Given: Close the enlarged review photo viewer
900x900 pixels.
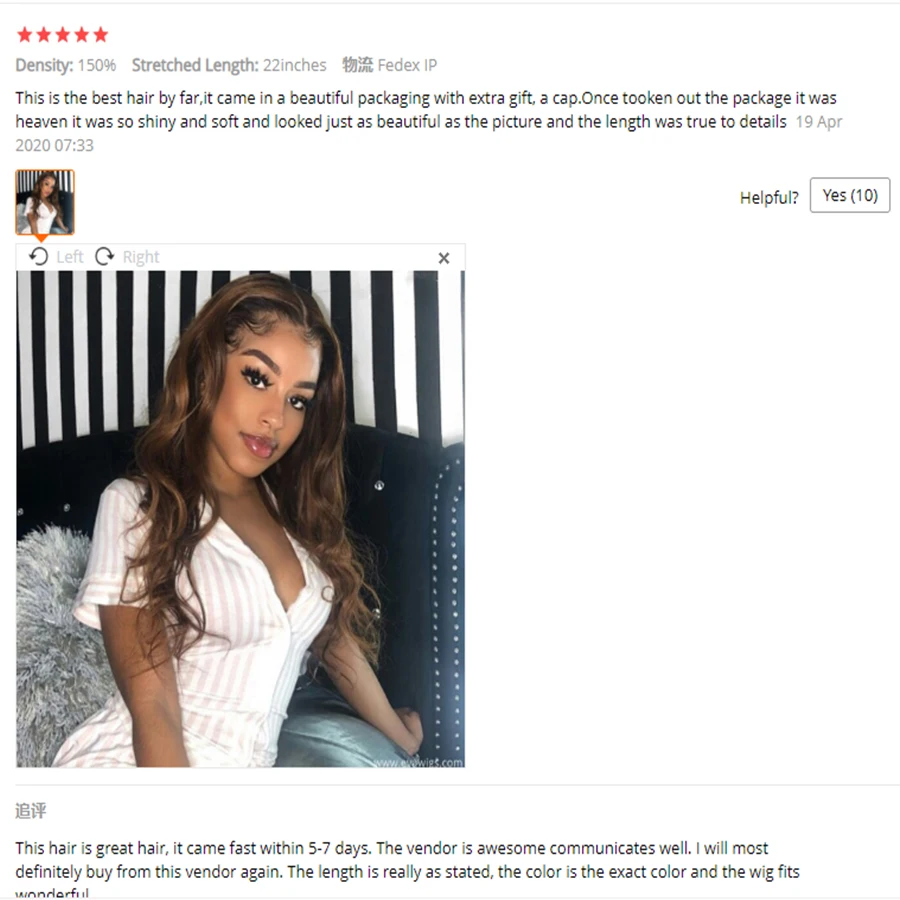Looking at the screenshot, I should pos(444,258).
